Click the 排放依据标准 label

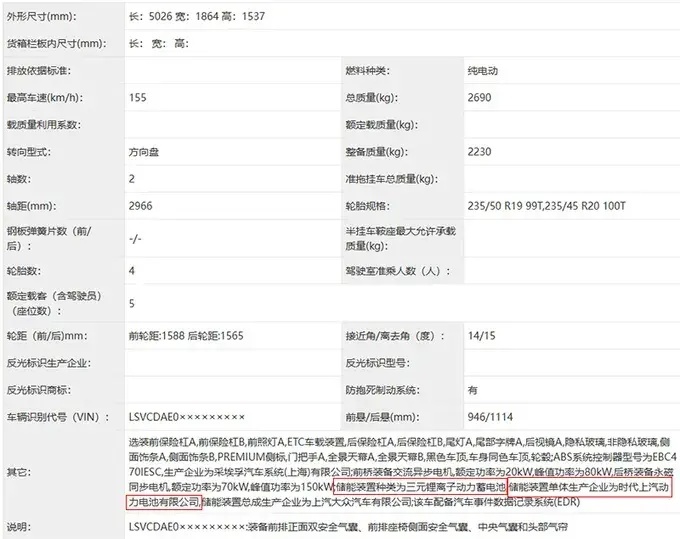click(39, 71)
